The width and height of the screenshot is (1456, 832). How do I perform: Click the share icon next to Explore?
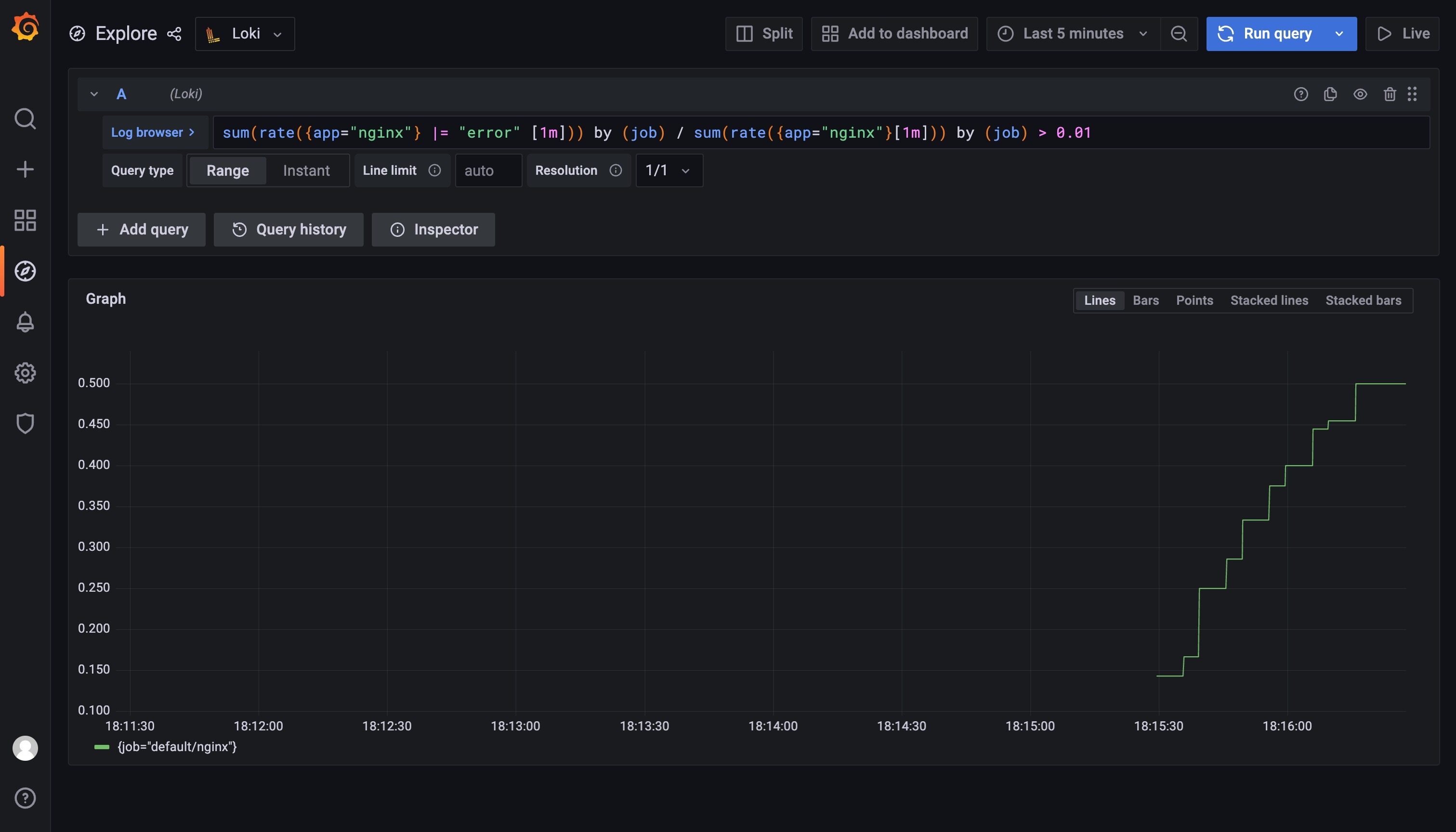click(174, 34)
